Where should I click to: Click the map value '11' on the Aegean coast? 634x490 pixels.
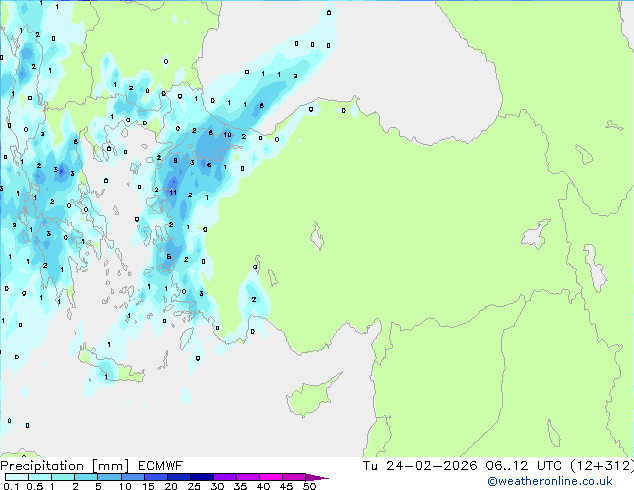point(173,192)
